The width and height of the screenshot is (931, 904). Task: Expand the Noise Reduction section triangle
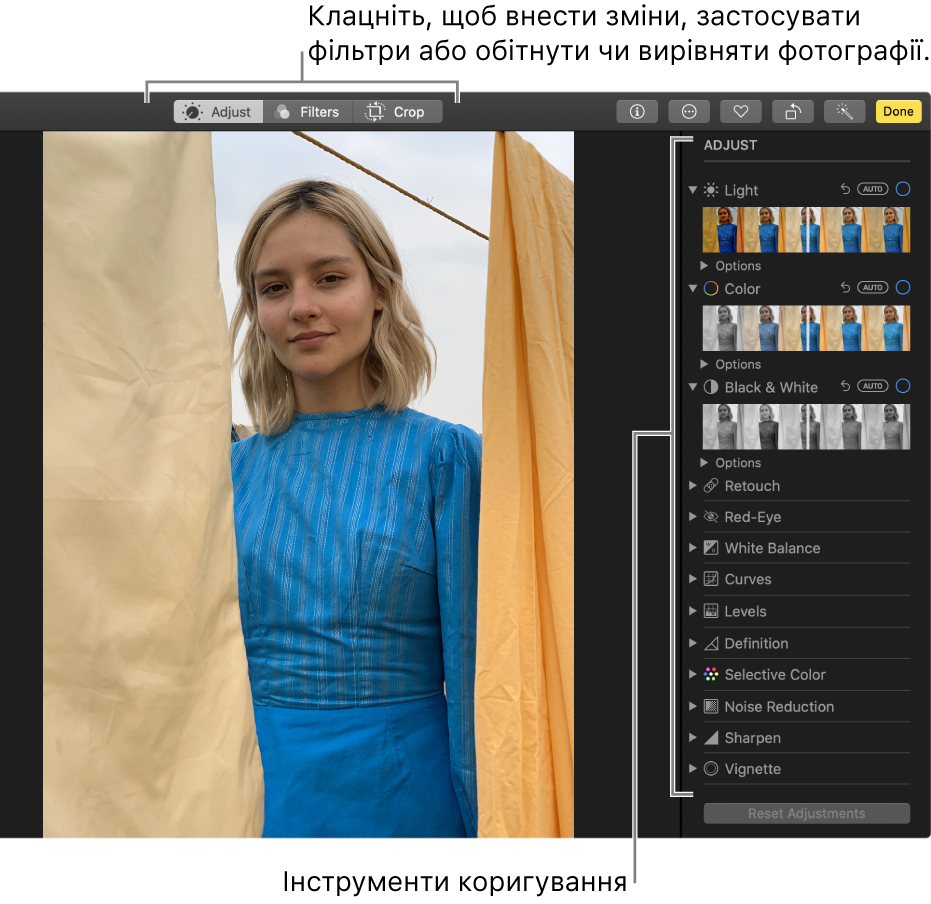tap(692, 706)
